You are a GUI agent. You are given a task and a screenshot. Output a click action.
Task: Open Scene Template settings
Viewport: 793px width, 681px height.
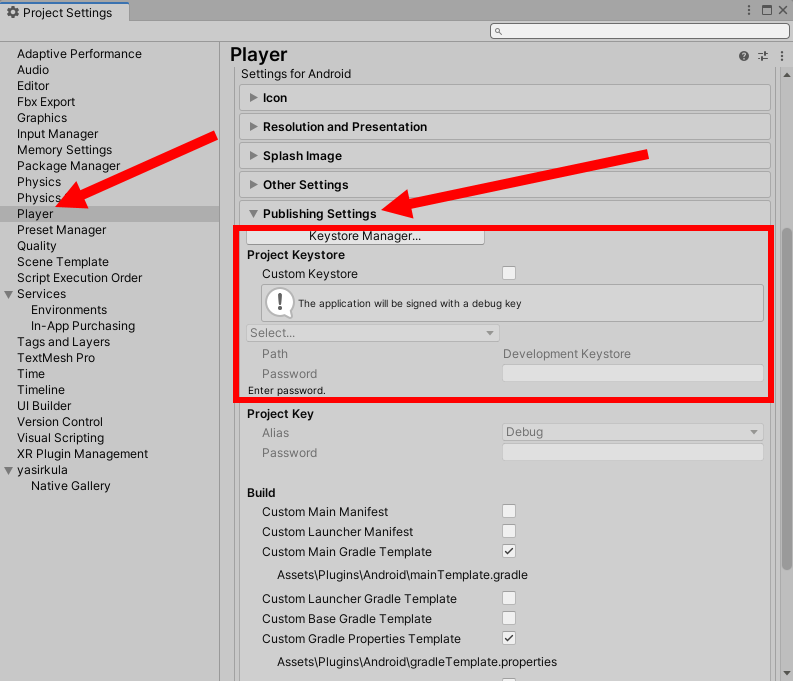[63, 262]
